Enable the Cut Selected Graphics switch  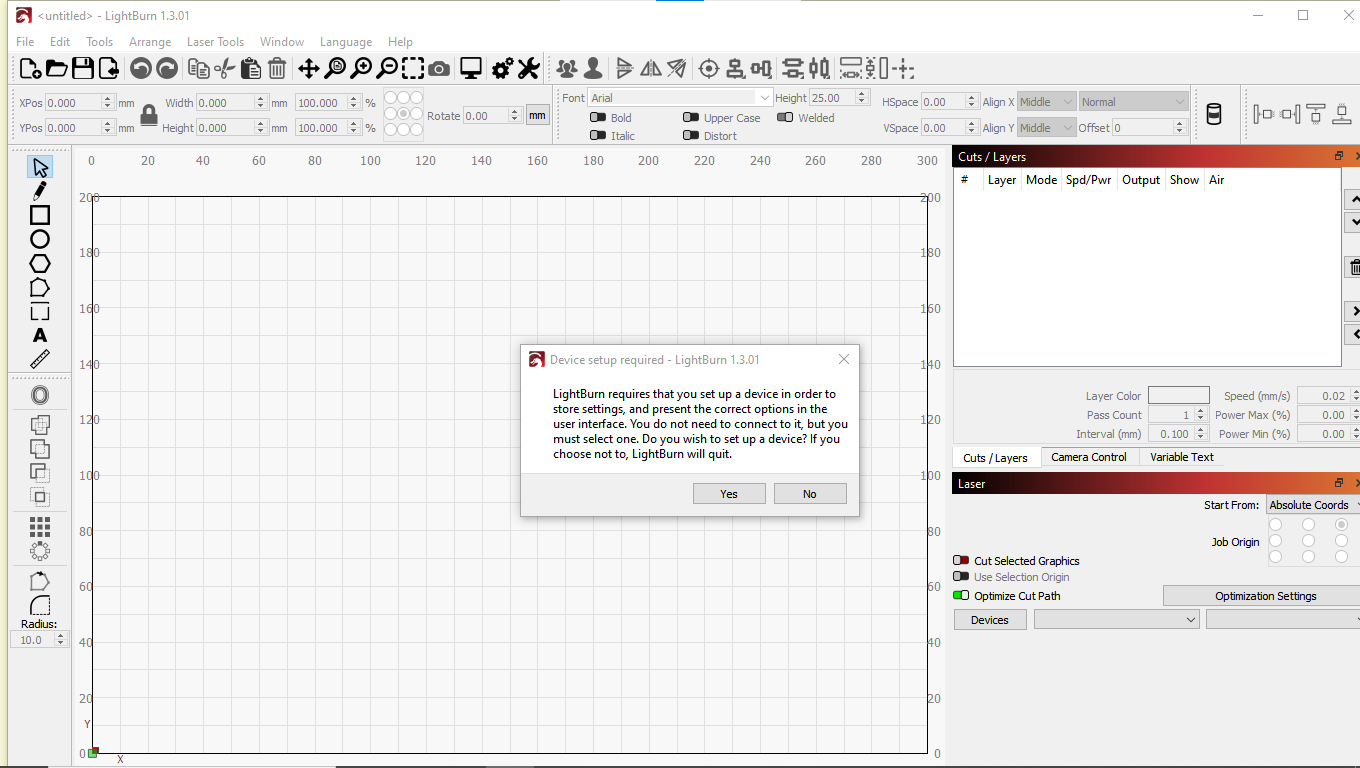pos(961,561)
